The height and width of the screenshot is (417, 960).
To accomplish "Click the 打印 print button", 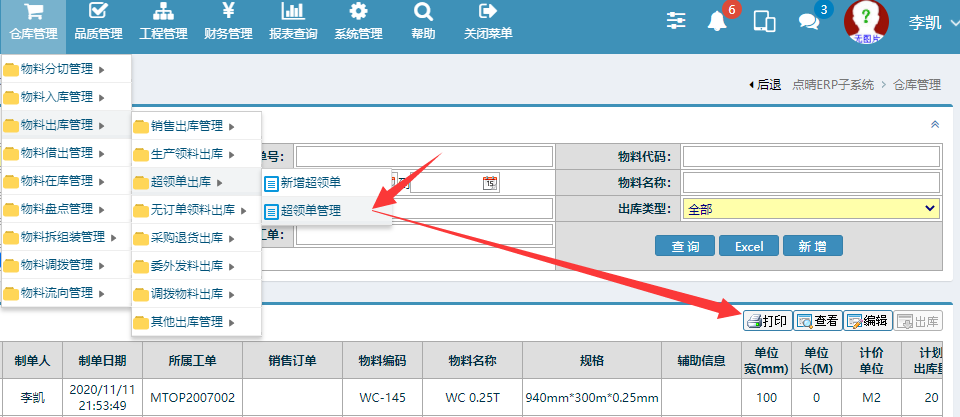I will [767, 321].
